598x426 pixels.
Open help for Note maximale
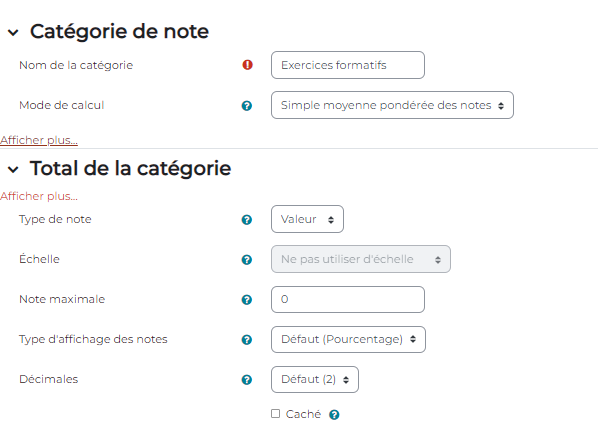pyautogui.click(x=247, y=300)
